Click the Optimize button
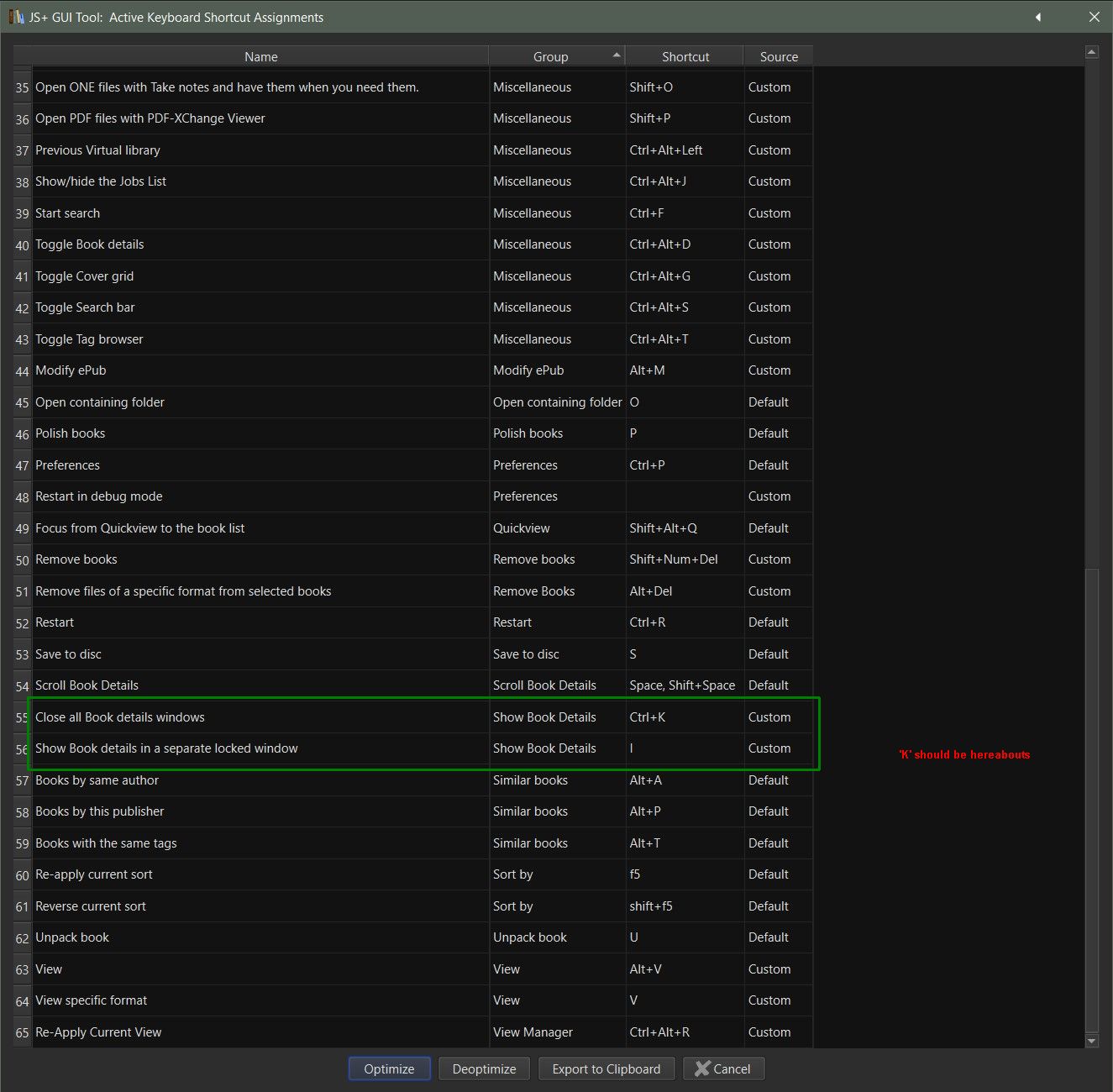1113x1092 pixels. [x=389, y=1068]
